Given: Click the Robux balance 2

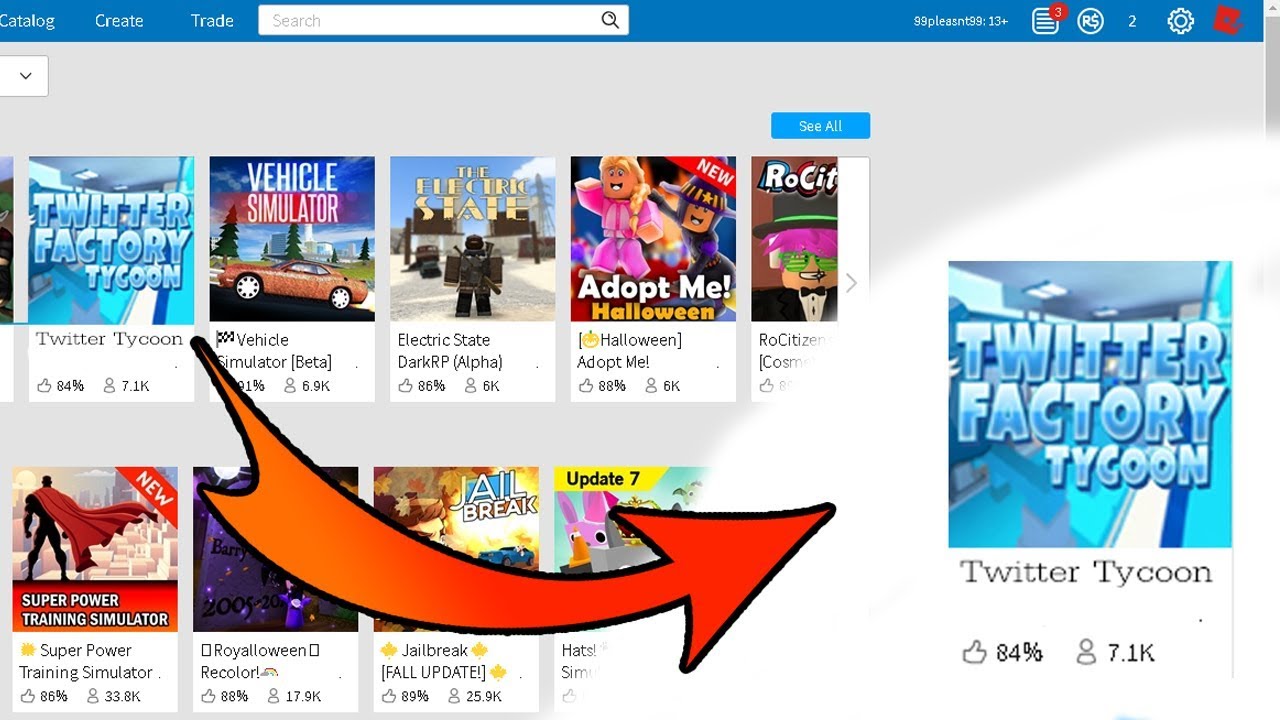Looking at the screenshot, I should [x=1132, y=21].
